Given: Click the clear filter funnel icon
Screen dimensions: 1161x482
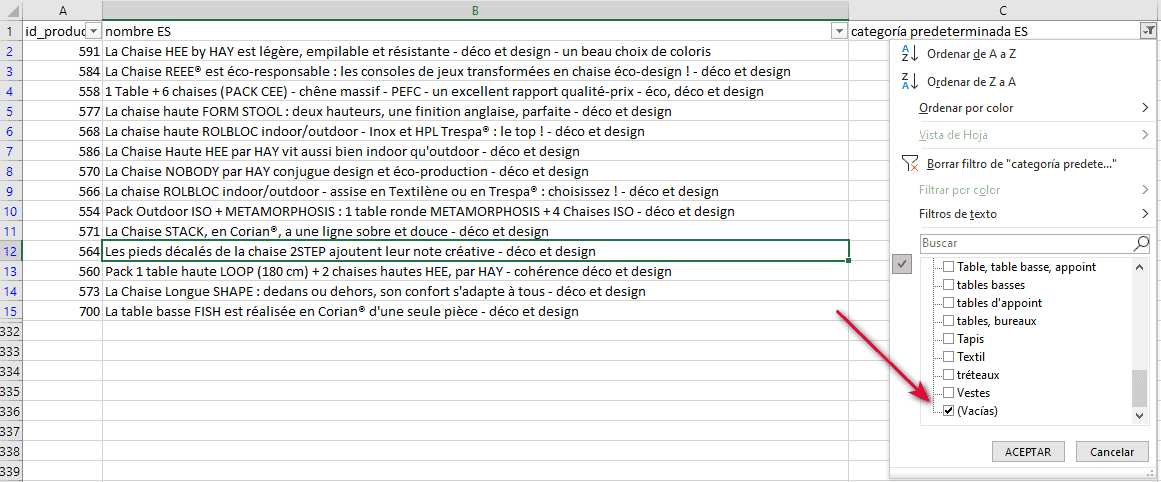Looking at the screenshot, I should pos(910,164).
